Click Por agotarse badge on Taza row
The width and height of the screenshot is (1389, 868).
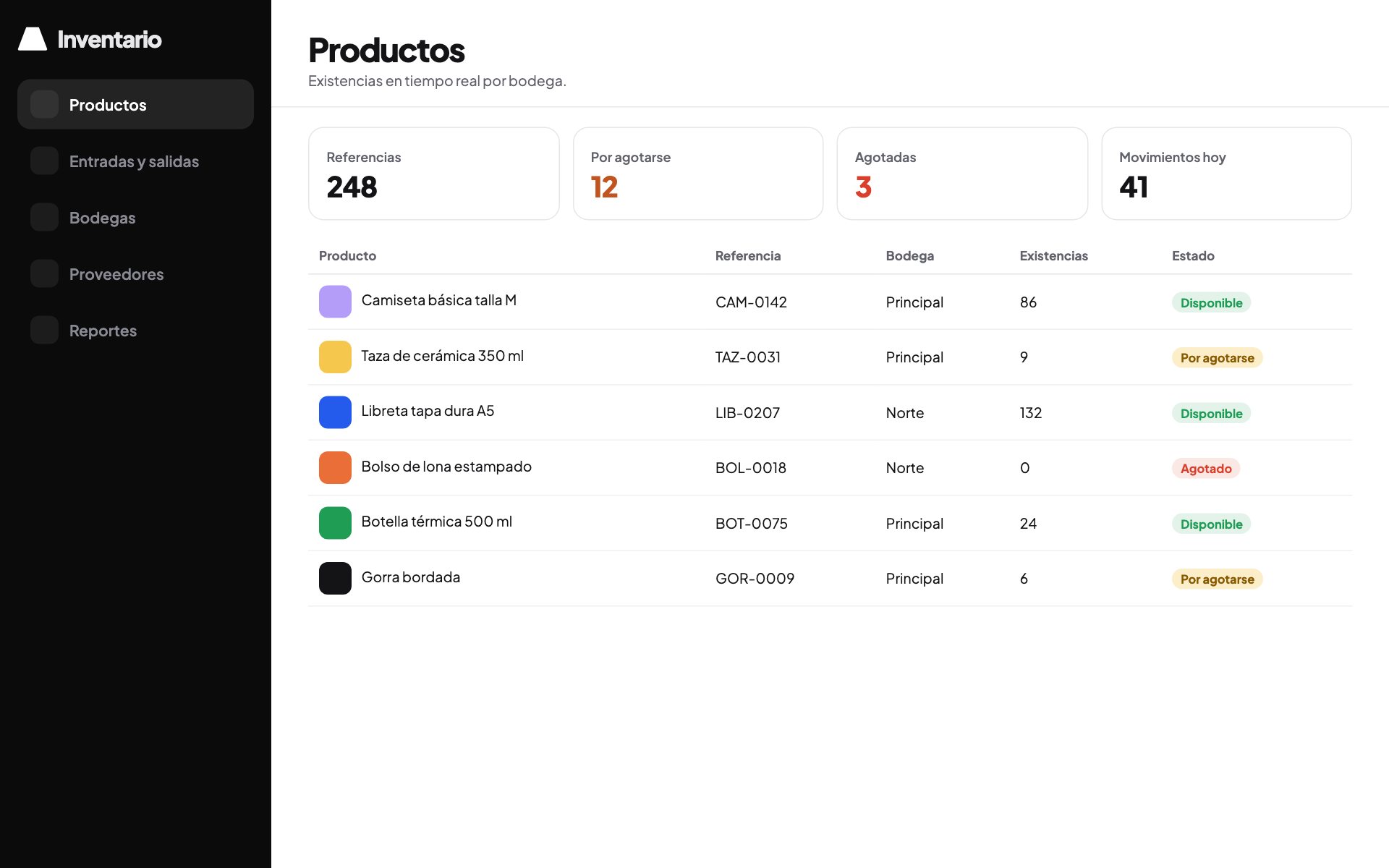click(x=1218, y=358)
